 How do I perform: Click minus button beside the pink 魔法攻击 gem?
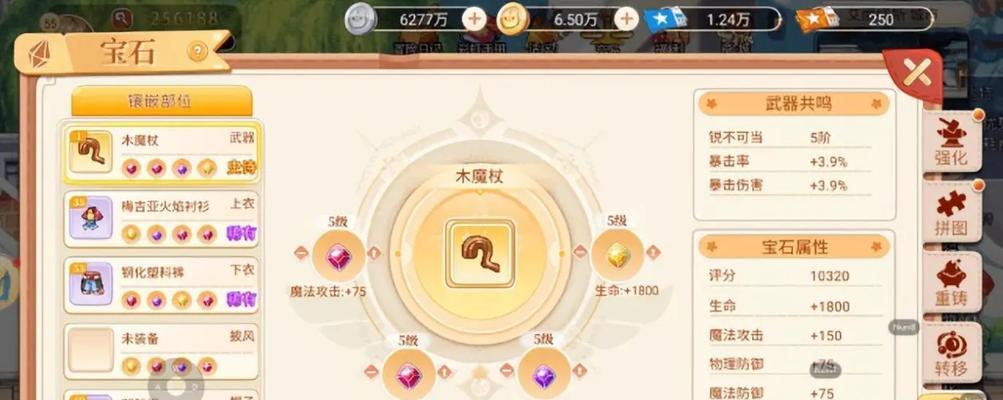[301, 253]
